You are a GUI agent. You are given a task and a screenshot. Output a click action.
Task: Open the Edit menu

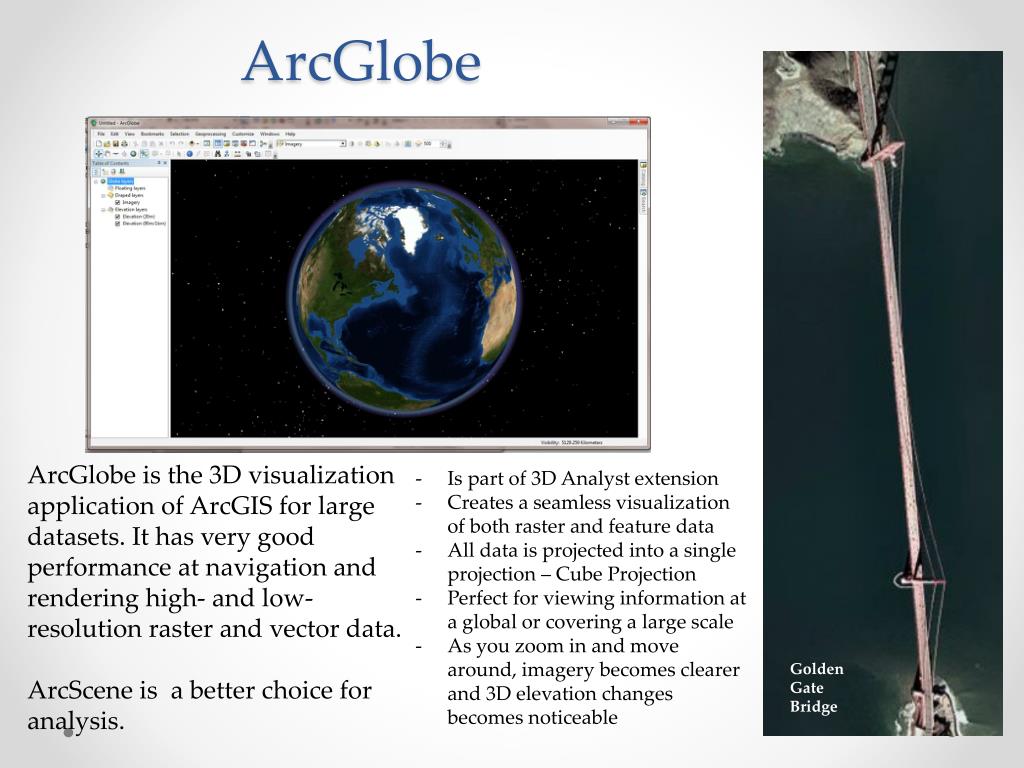pyautogui.click(x=114, y=134)
